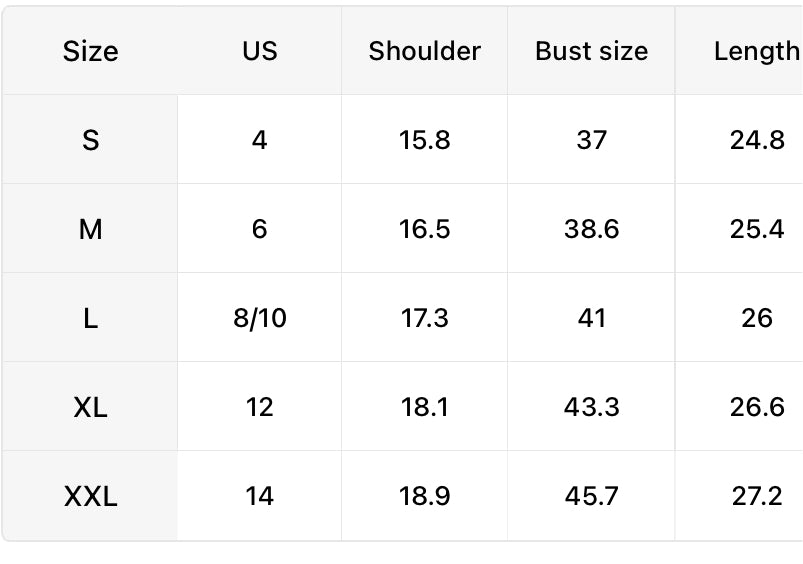
Task: Click the US size 12 cell
Action: (x=259, y=407)
